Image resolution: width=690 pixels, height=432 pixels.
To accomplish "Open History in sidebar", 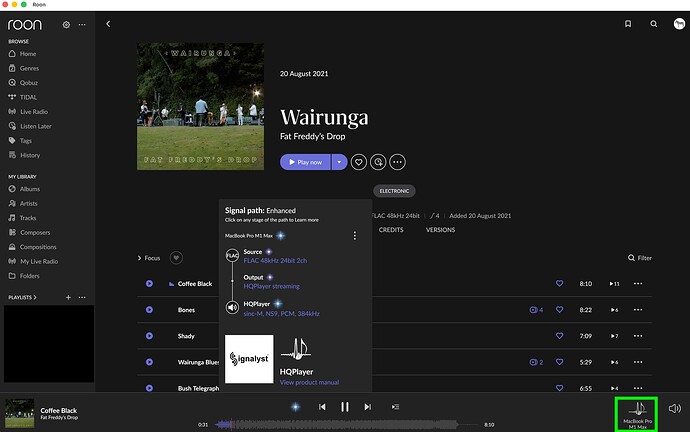I will pyautogui.click(x=24, y=155).
